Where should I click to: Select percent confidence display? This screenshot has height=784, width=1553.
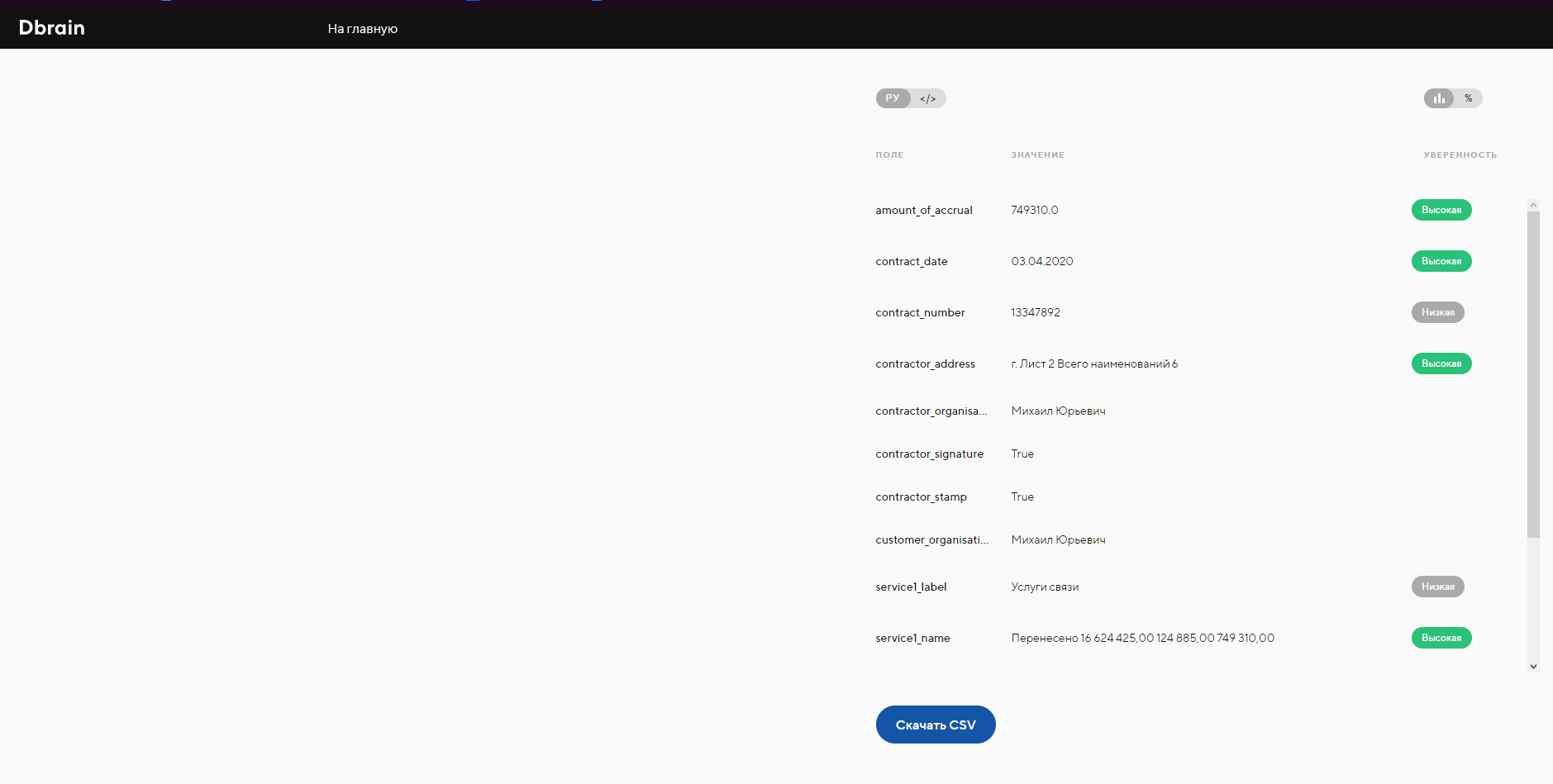point(1469,98)
